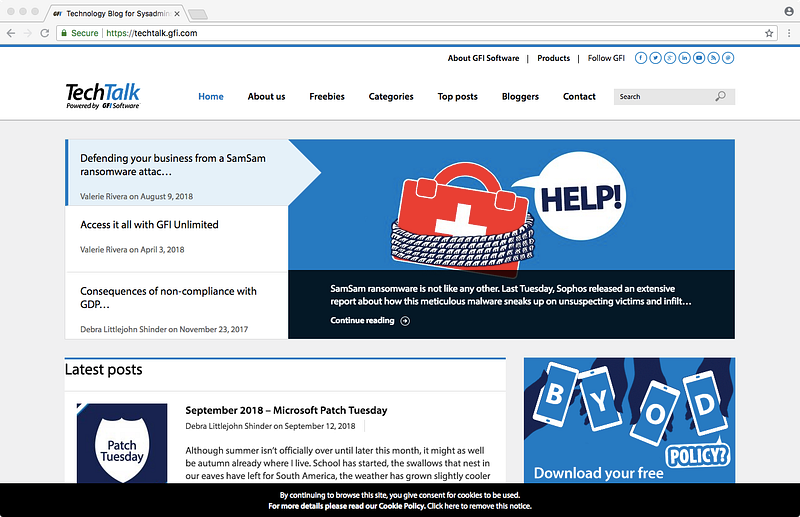Select Access it all with GFI Unlimited
The image size is (800, 517).
(x=177, y=238)
